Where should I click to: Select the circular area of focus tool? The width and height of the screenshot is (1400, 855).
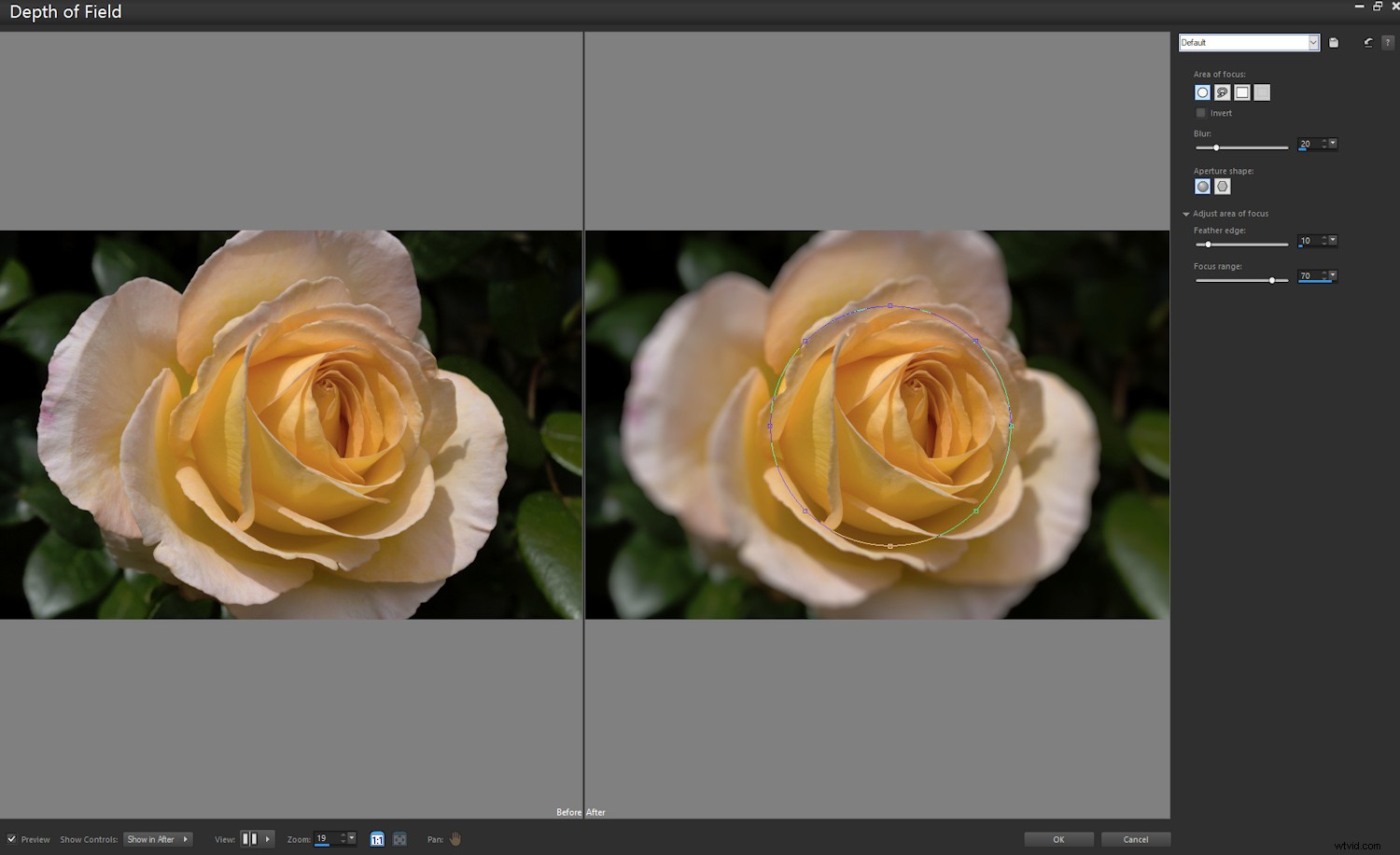(1202, 92)
